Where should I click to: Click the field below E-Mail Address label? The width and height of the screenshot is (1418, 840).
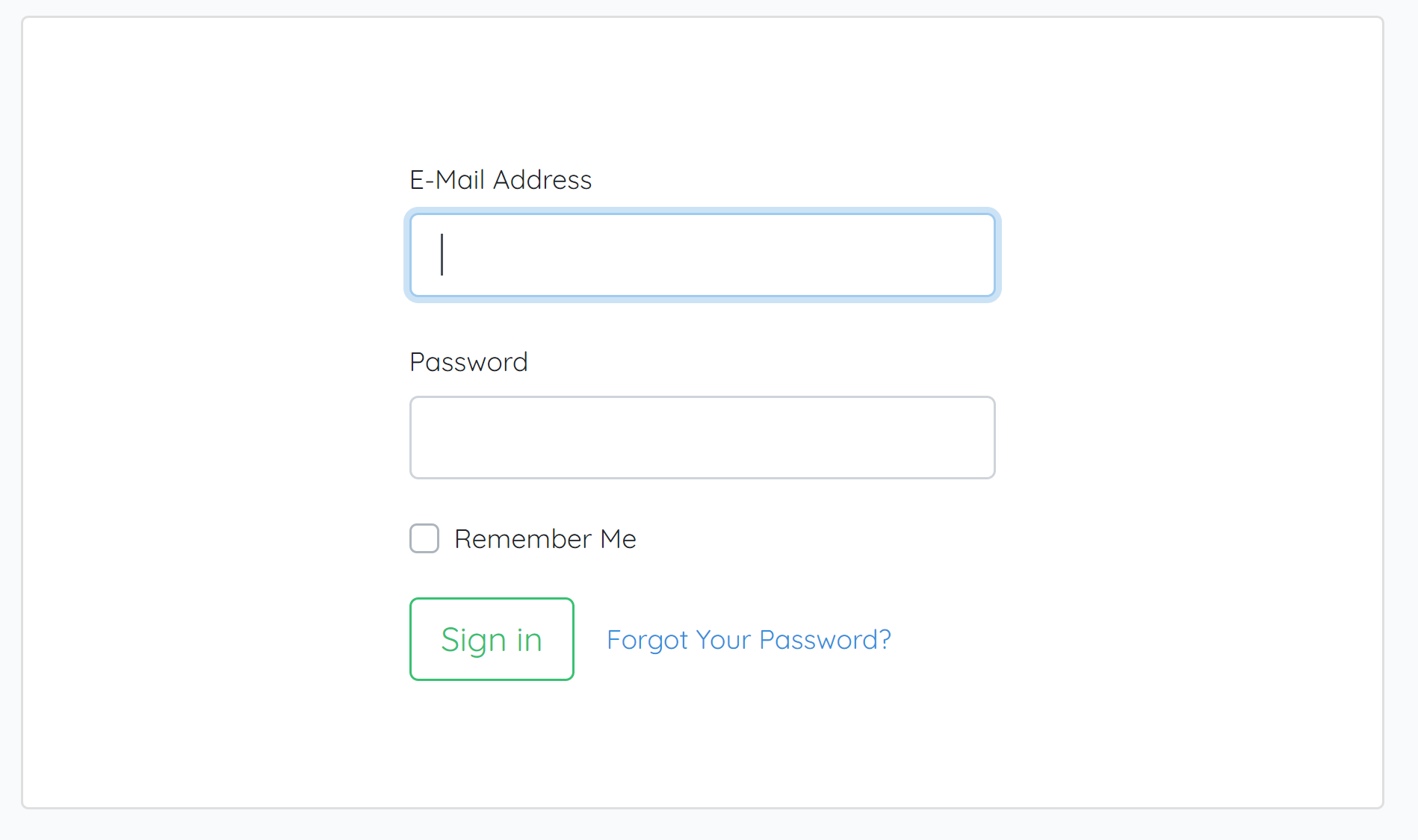coord(702,255)
